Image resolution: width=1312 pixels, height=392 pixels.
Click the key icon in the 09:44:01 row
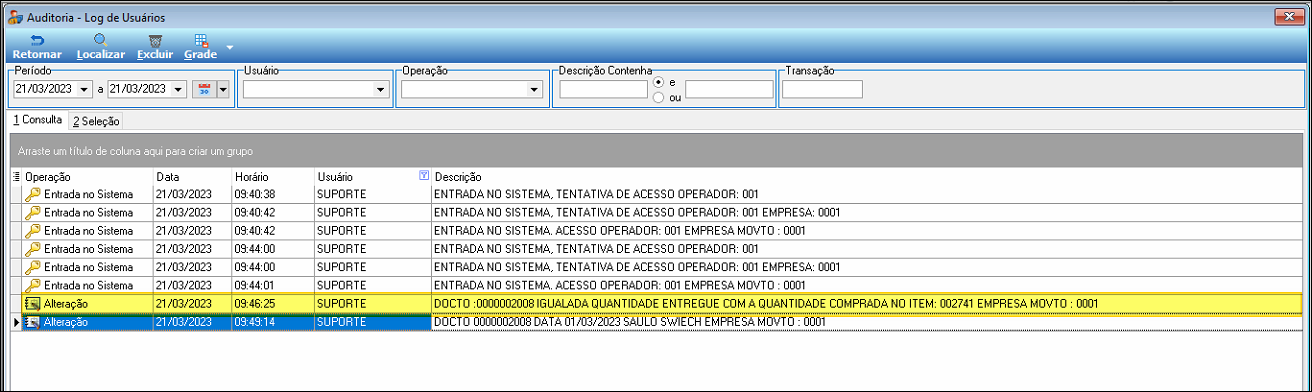pyautogui.click(x=33, y=285)
